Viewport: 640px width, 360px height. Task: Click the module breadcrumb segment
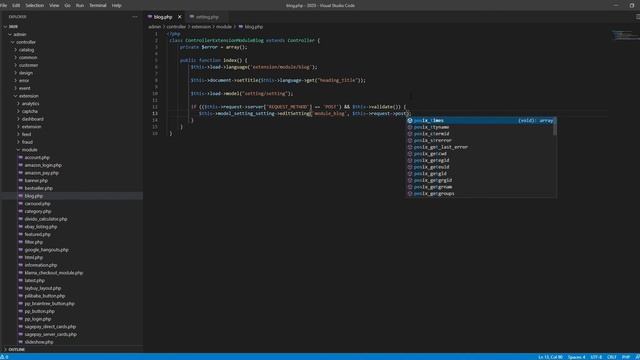[224, 27]
